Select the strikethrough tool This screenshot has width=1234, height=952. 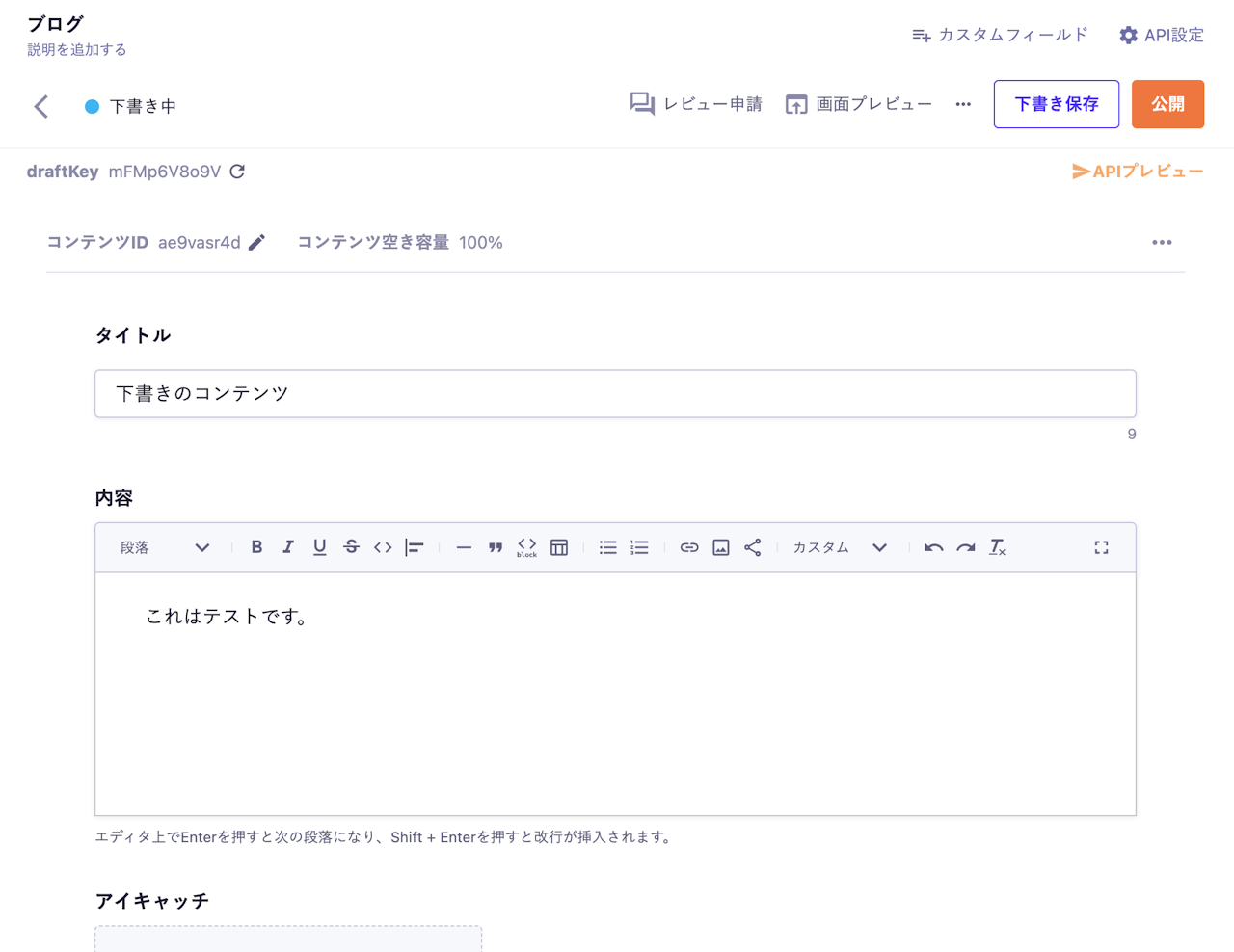351,546
